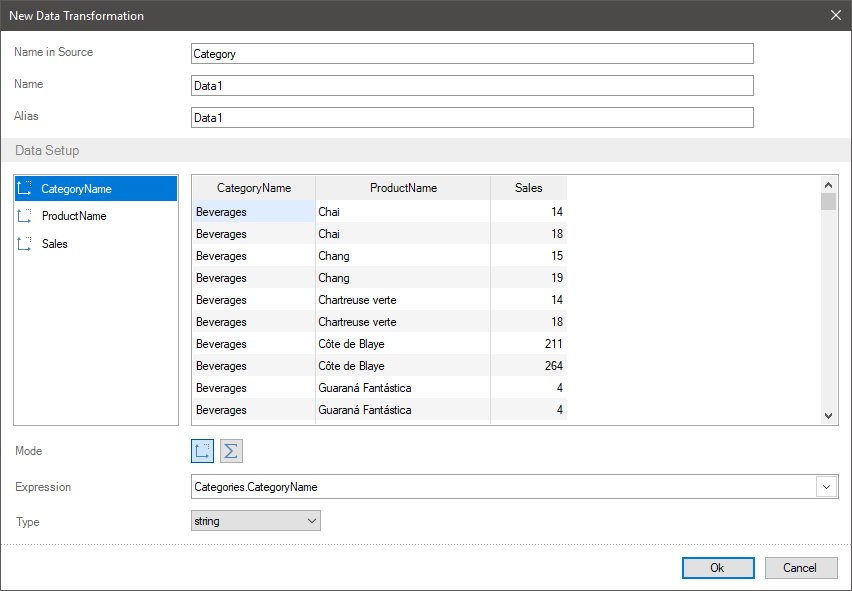
Task: Click the Sales column header
Action: [528, 188]
